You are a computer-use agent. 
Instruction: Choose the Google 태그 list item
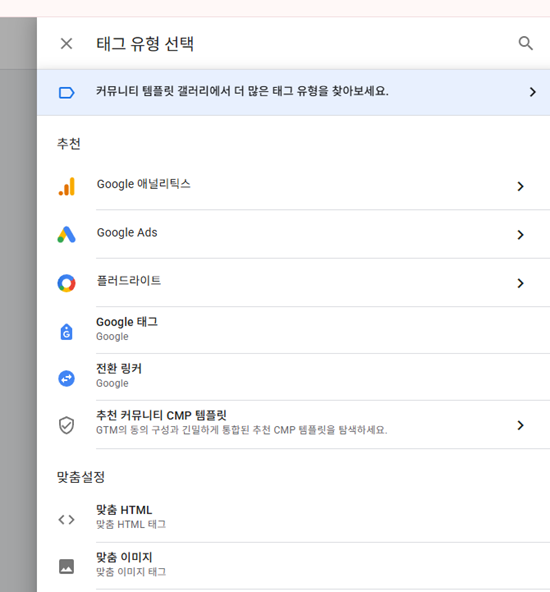coord(294,330)
